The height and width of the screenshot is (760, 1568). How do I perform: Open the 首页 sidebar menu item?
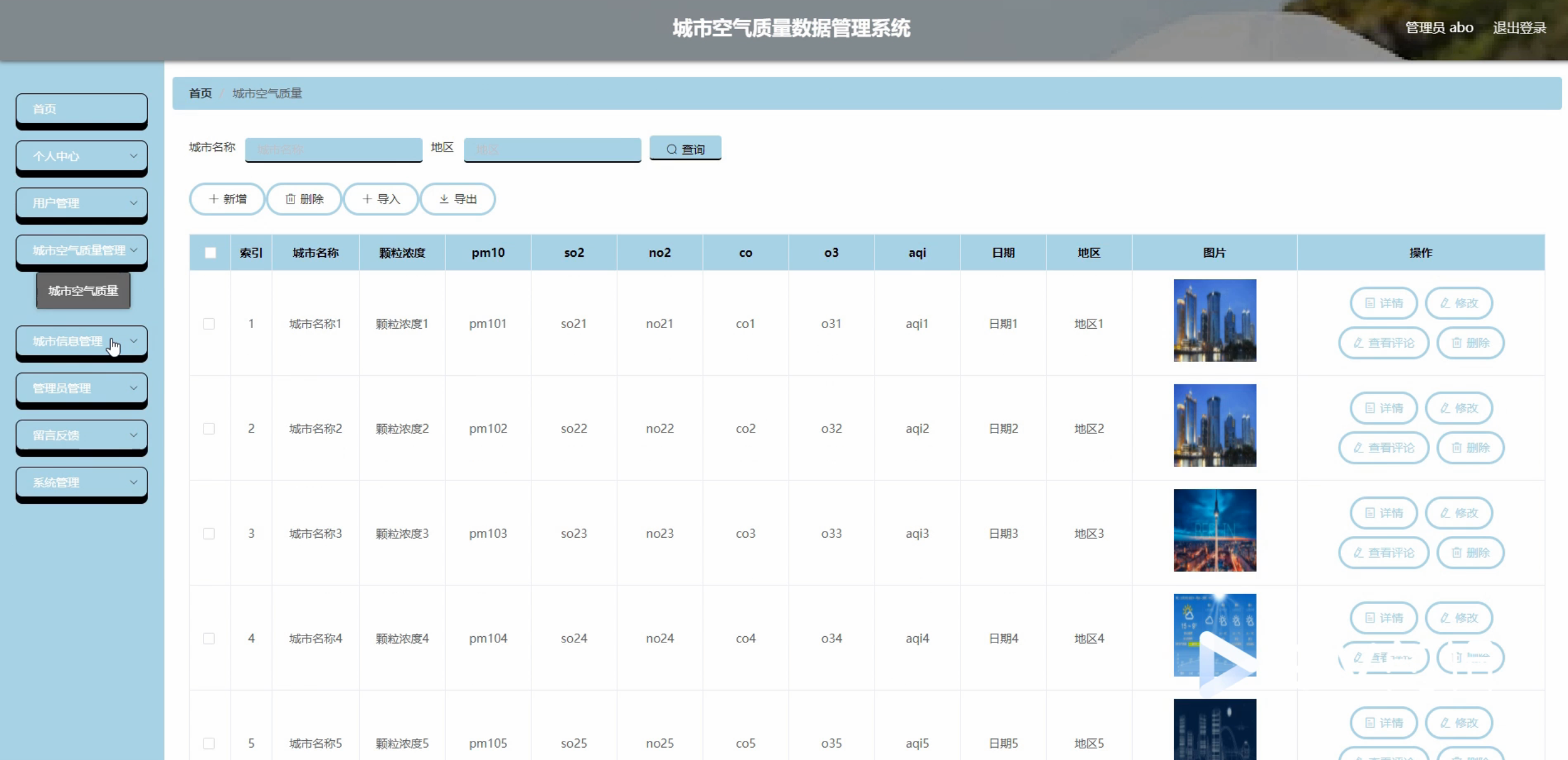click(x=82, y=109)
